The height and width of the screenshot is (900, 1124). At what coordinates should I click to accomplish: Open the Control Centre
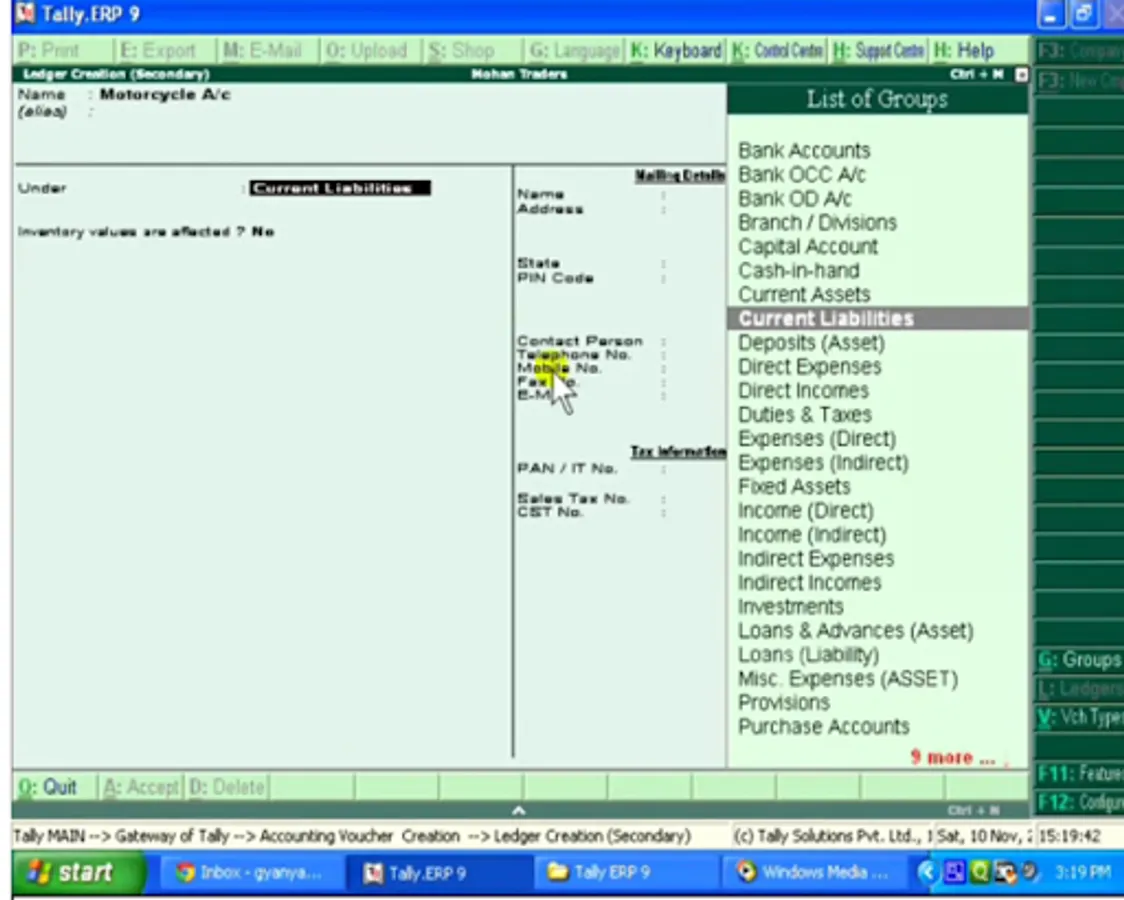click(x=778, y=50)
